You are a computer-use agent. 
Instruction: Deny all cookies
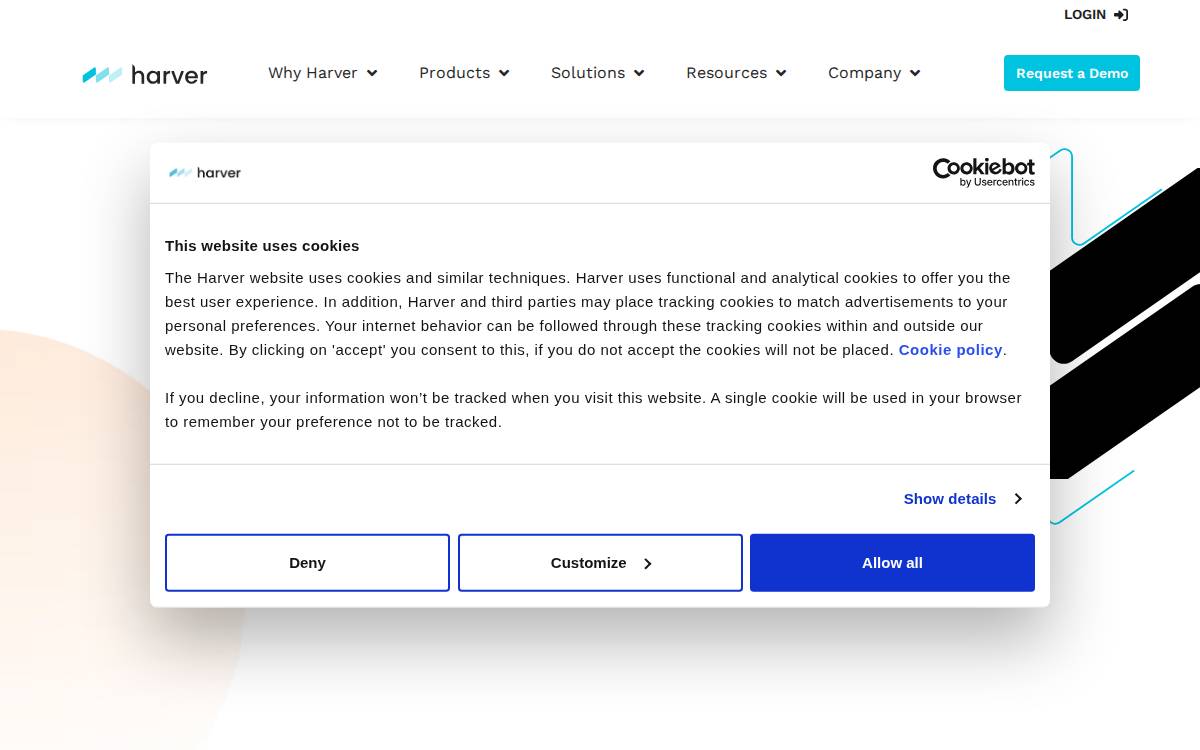tap(307, 563)
